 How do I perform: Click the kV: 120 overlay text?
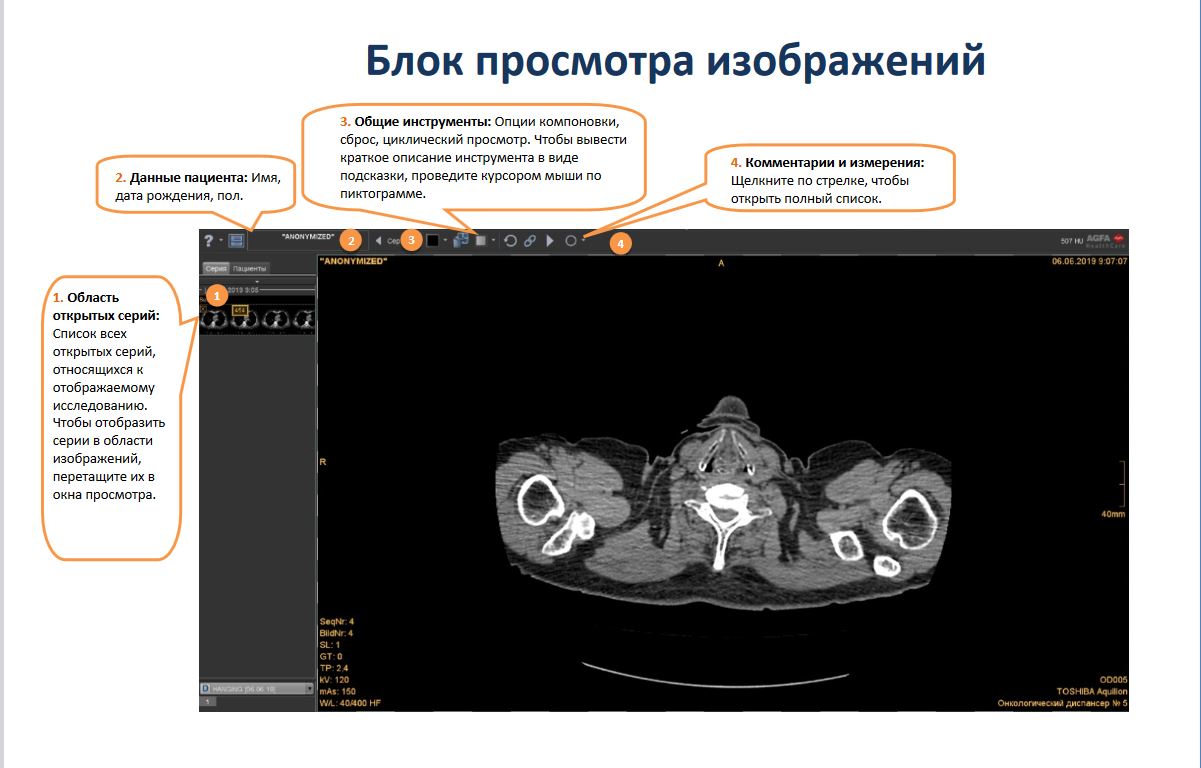334,680
